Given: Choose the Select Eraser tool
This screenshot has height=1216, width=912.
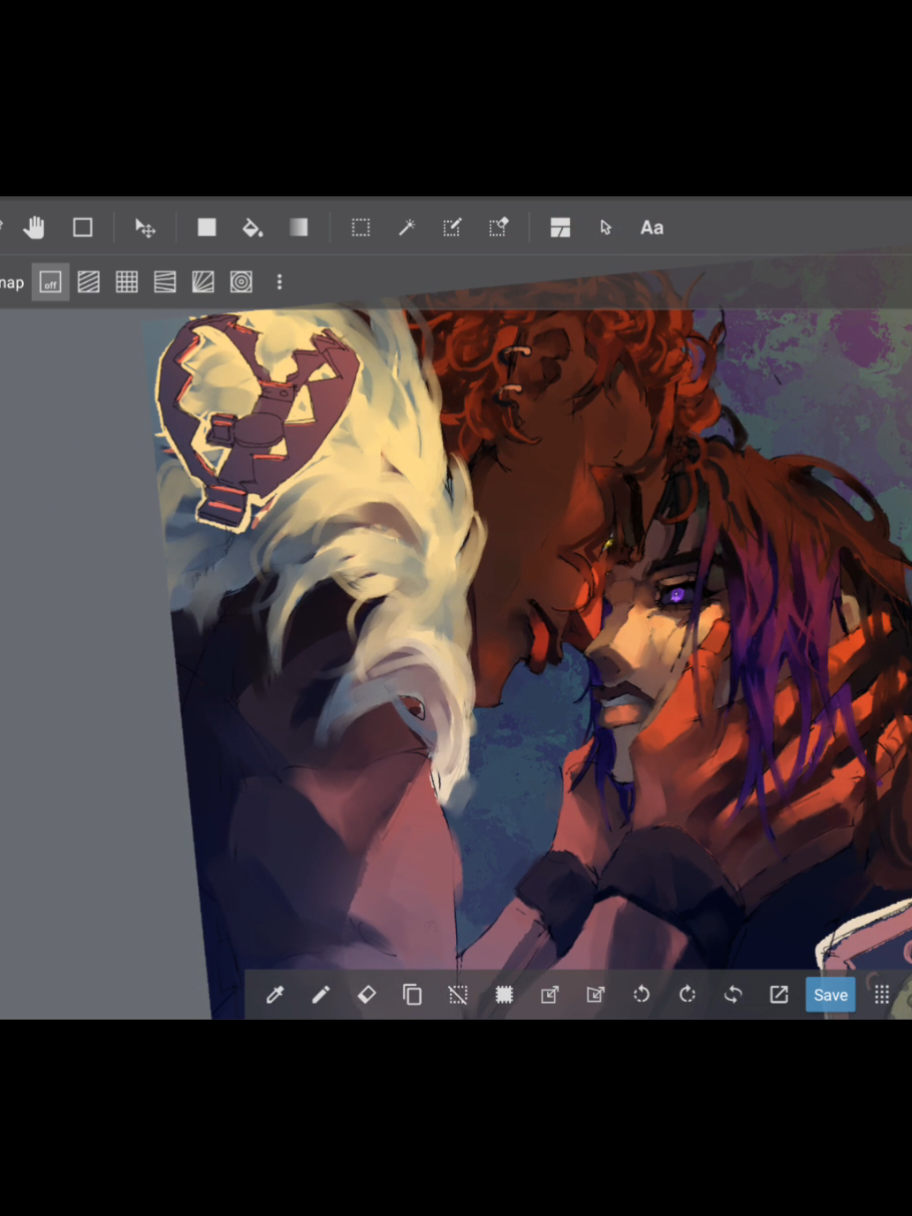Looking at the screenshot, I should point(498,228).
